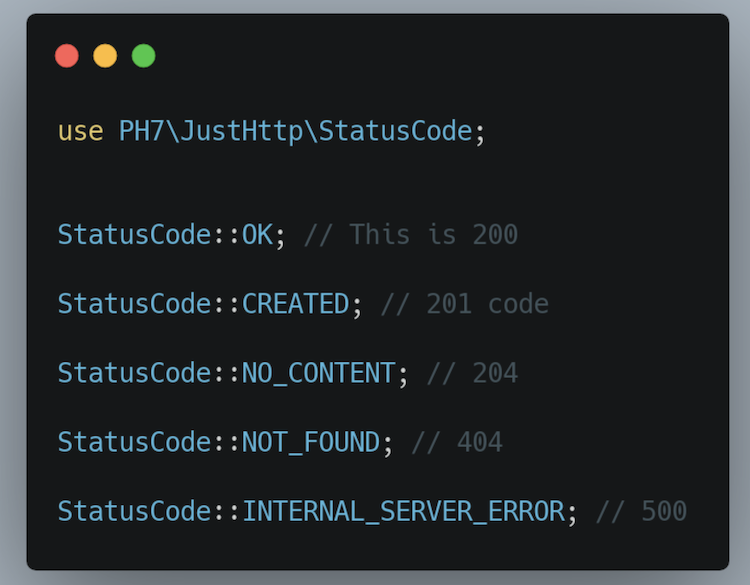Click the yellow minimize dot
The height and width of the screenshot is (585, 750).
pyautogui.click(x=105, y=56)
